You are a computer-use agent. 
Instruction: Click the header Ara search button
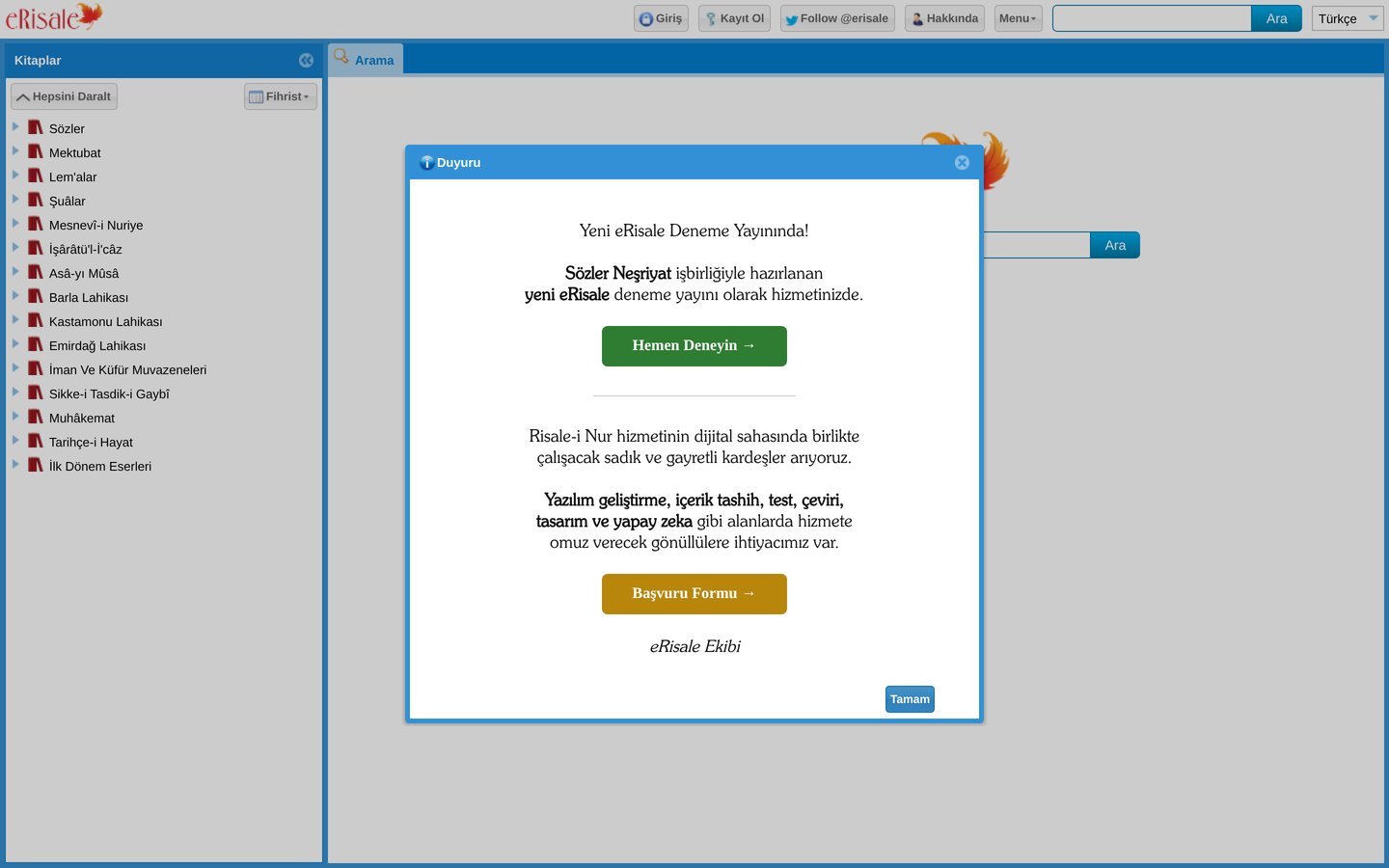tap(1276, 18)
